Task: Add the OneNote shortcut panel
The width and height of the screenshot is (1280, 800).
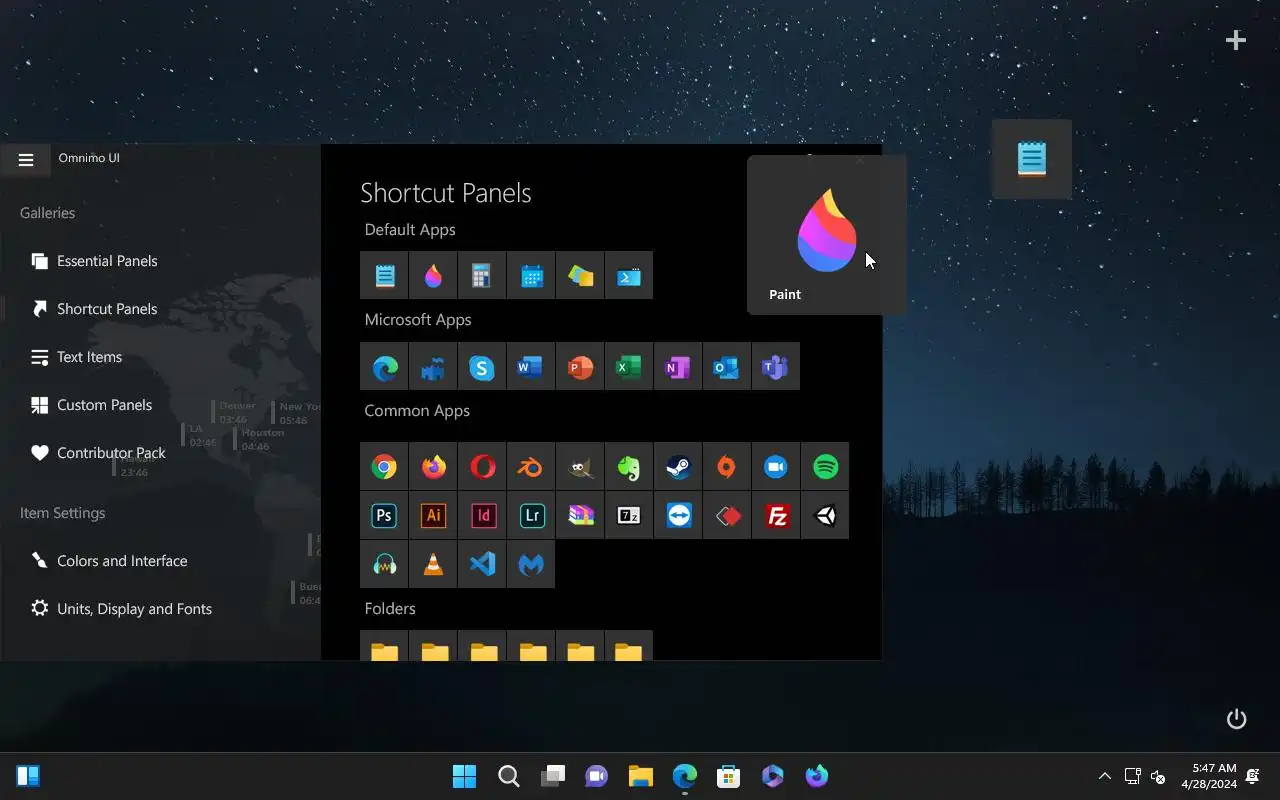Action: tap(678, 366)
